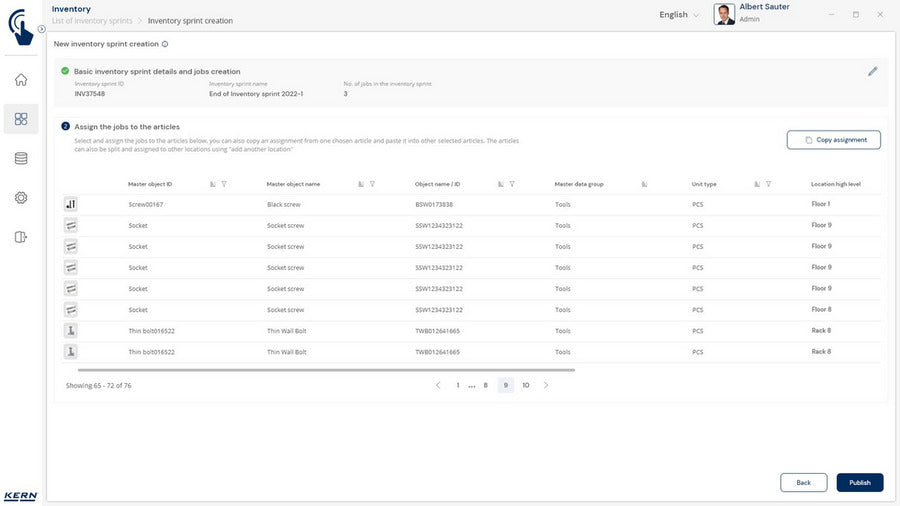Open the English language dropdown
Image resolution: width=900 pixels, height=506 pixels.
tap(679, 15)
